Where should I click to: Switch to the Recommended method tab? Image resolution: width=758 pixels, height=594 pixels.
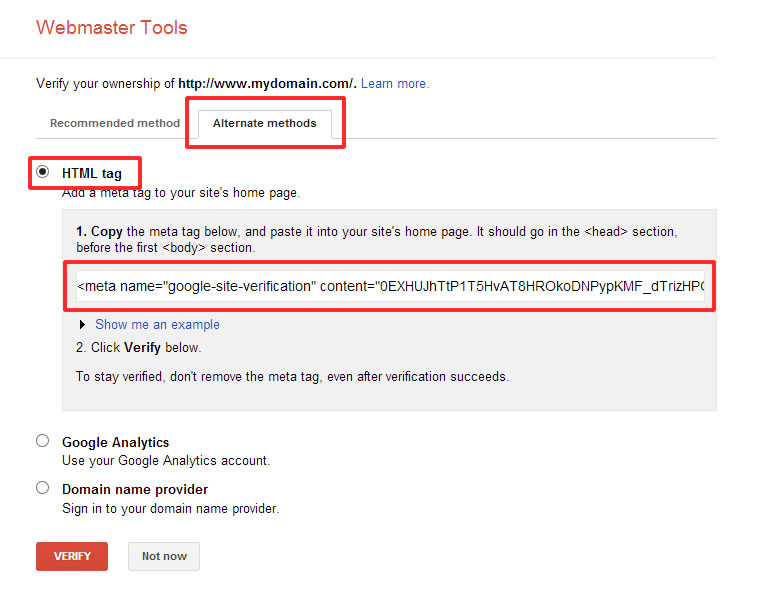click(x=115, y=123)
